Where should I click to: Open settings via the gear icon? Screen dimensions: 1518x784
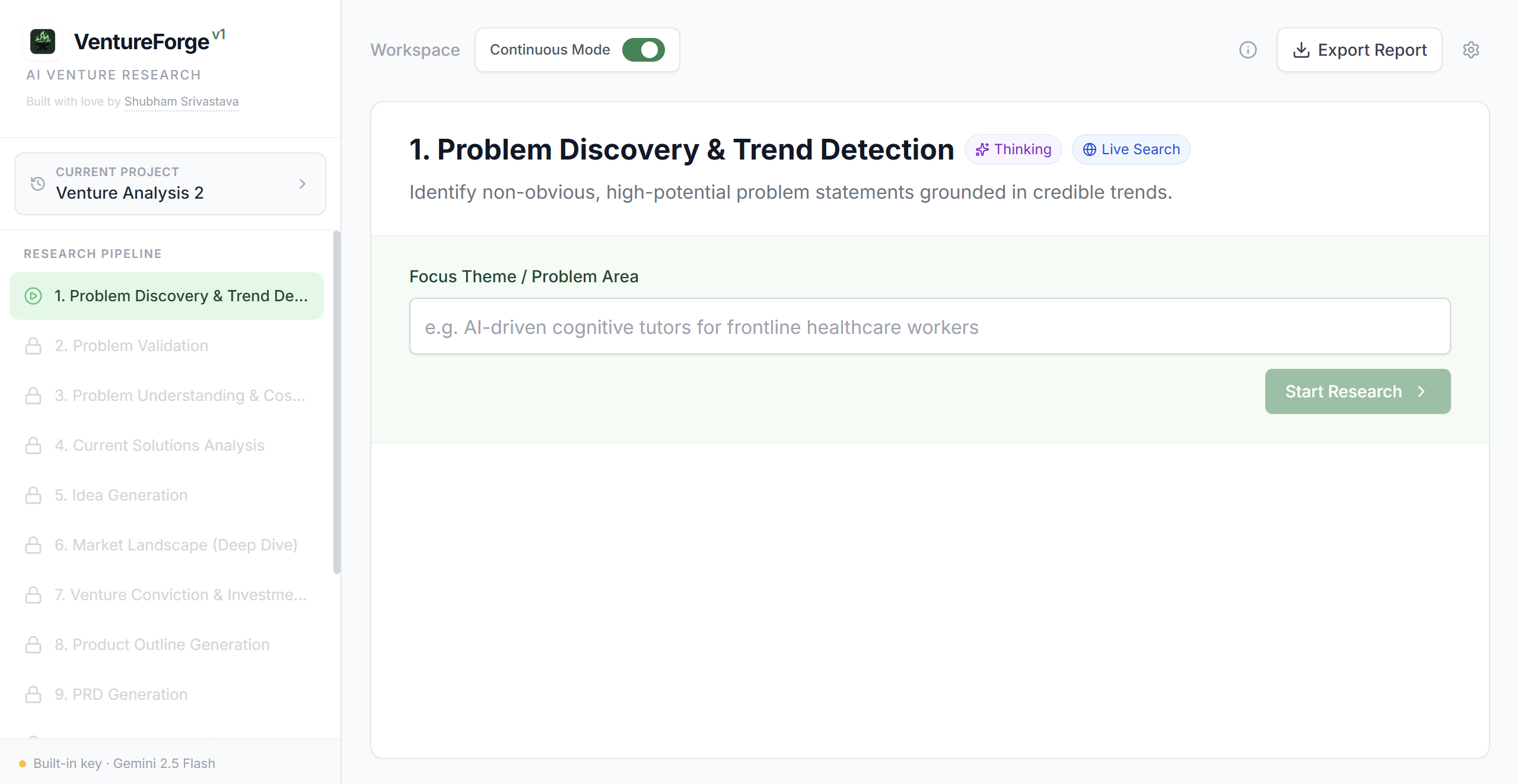coord(1471,50)
